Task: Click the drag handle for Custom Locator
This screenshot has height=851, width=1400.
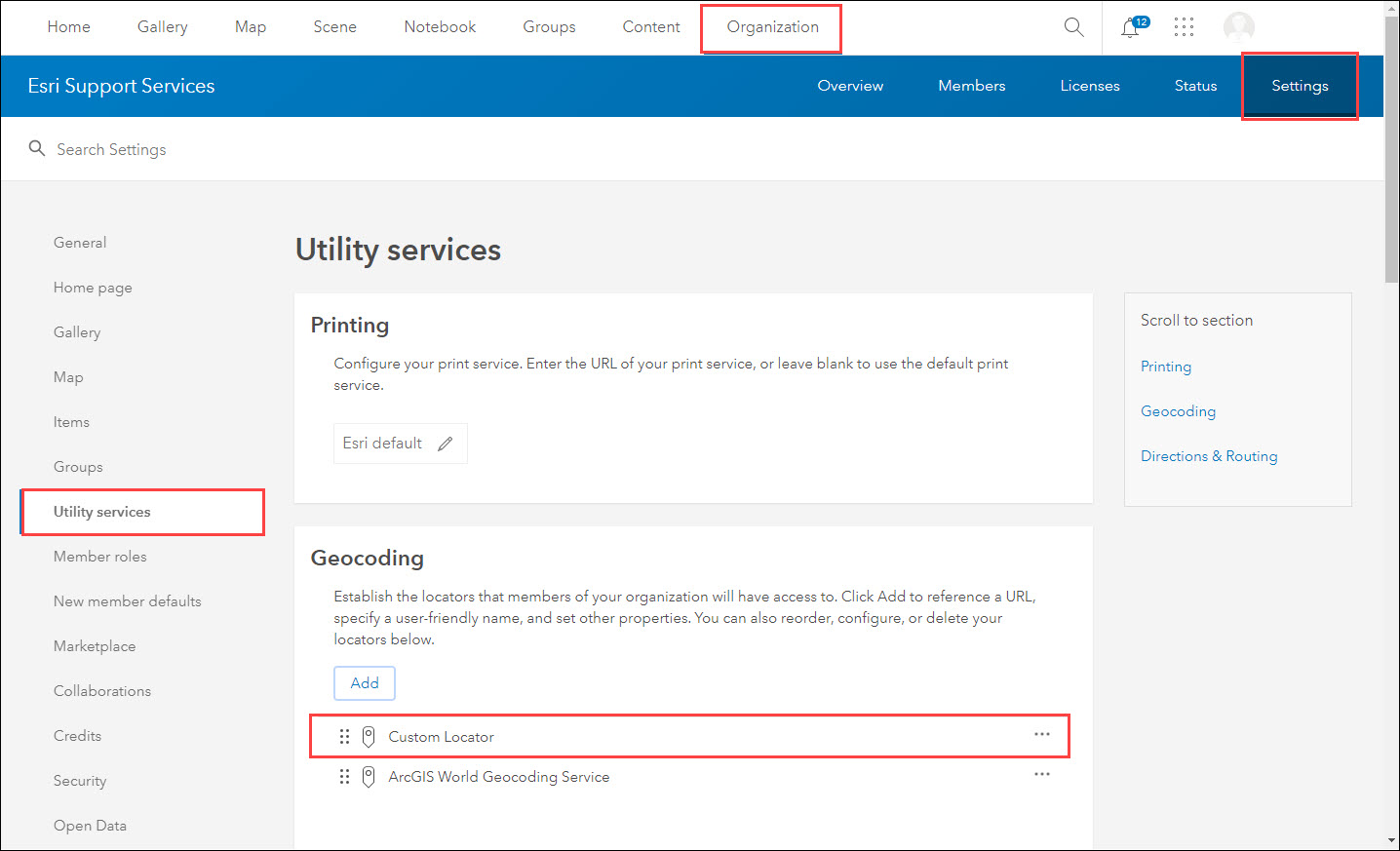Action: (x=344, y=737)
